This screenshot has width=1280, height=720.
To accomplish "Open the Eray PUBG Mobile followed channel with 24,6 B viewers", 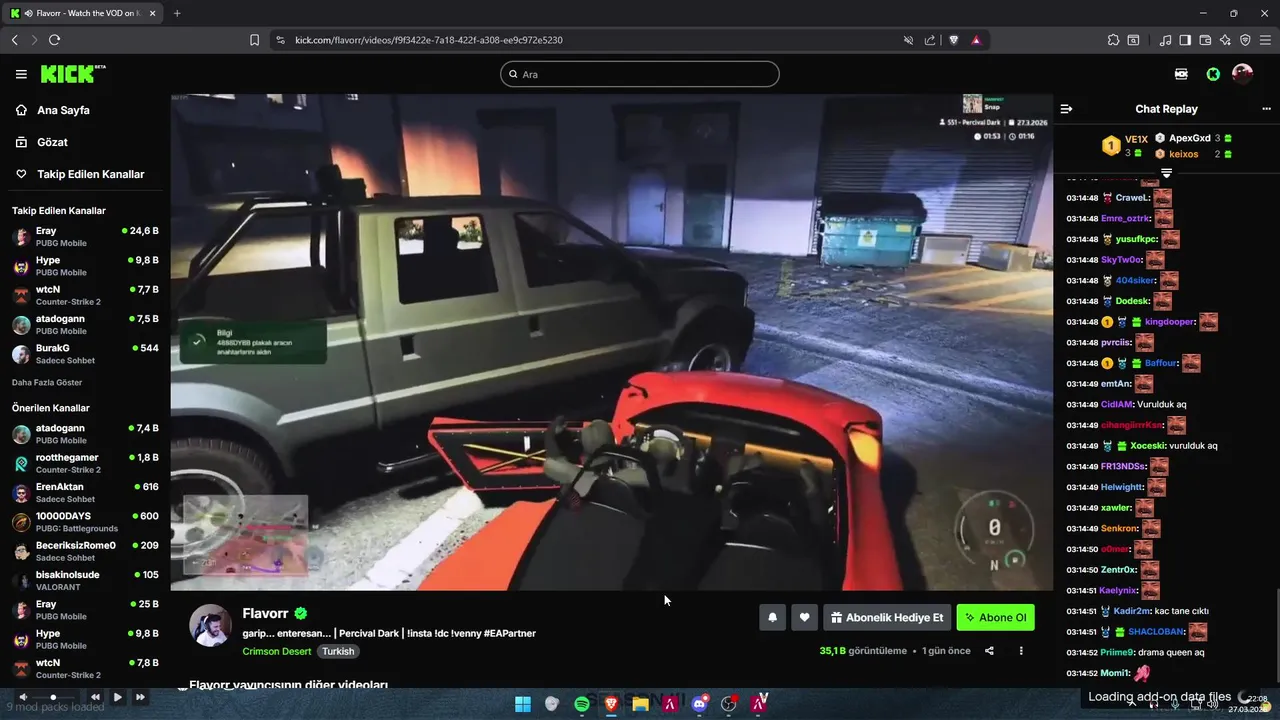I will 85,237.
